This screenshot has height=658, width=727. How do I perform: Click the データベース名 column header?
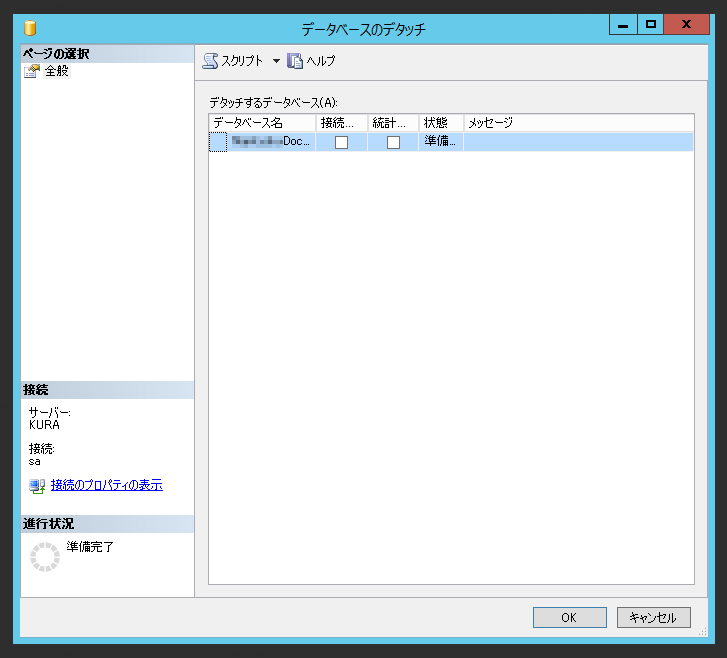tap(262, 123)
